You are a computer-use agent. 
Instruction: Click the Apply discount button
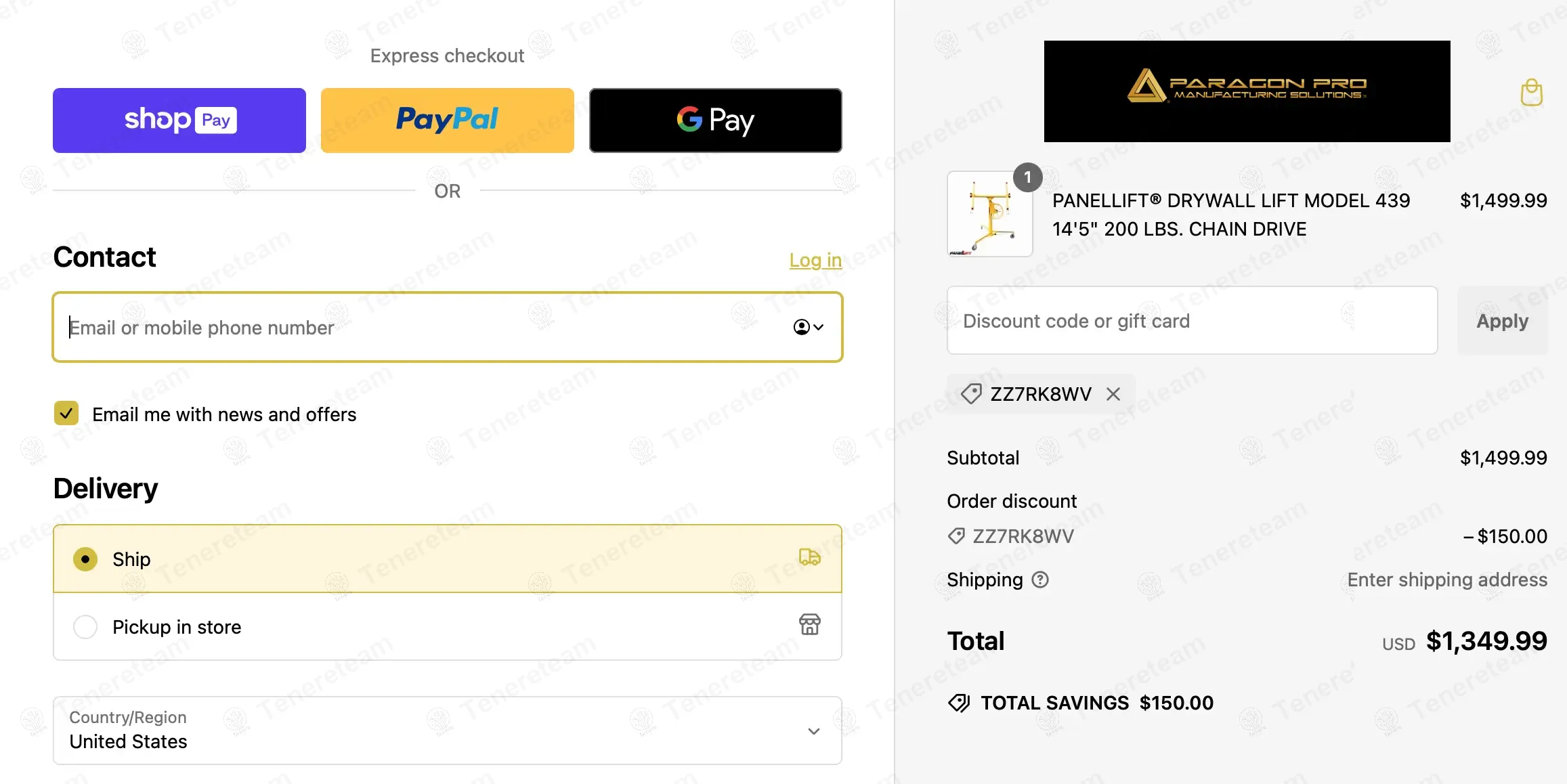1502,321
